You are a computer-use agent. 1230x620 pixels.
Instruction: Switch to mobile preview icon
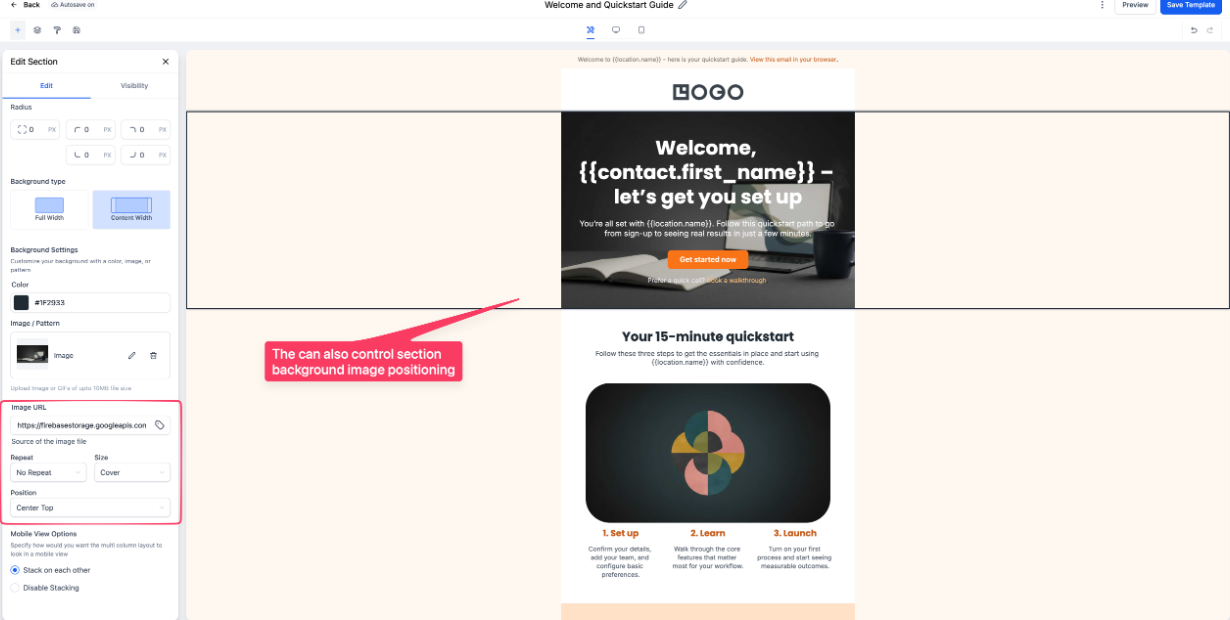pyautogui.click(x=641, y=30)
